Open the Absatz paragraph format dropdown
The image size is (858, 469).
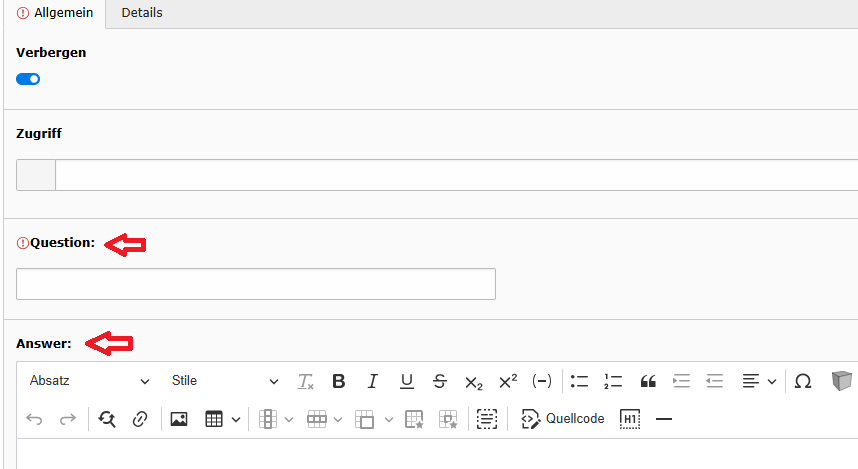(x=89, y=381)
